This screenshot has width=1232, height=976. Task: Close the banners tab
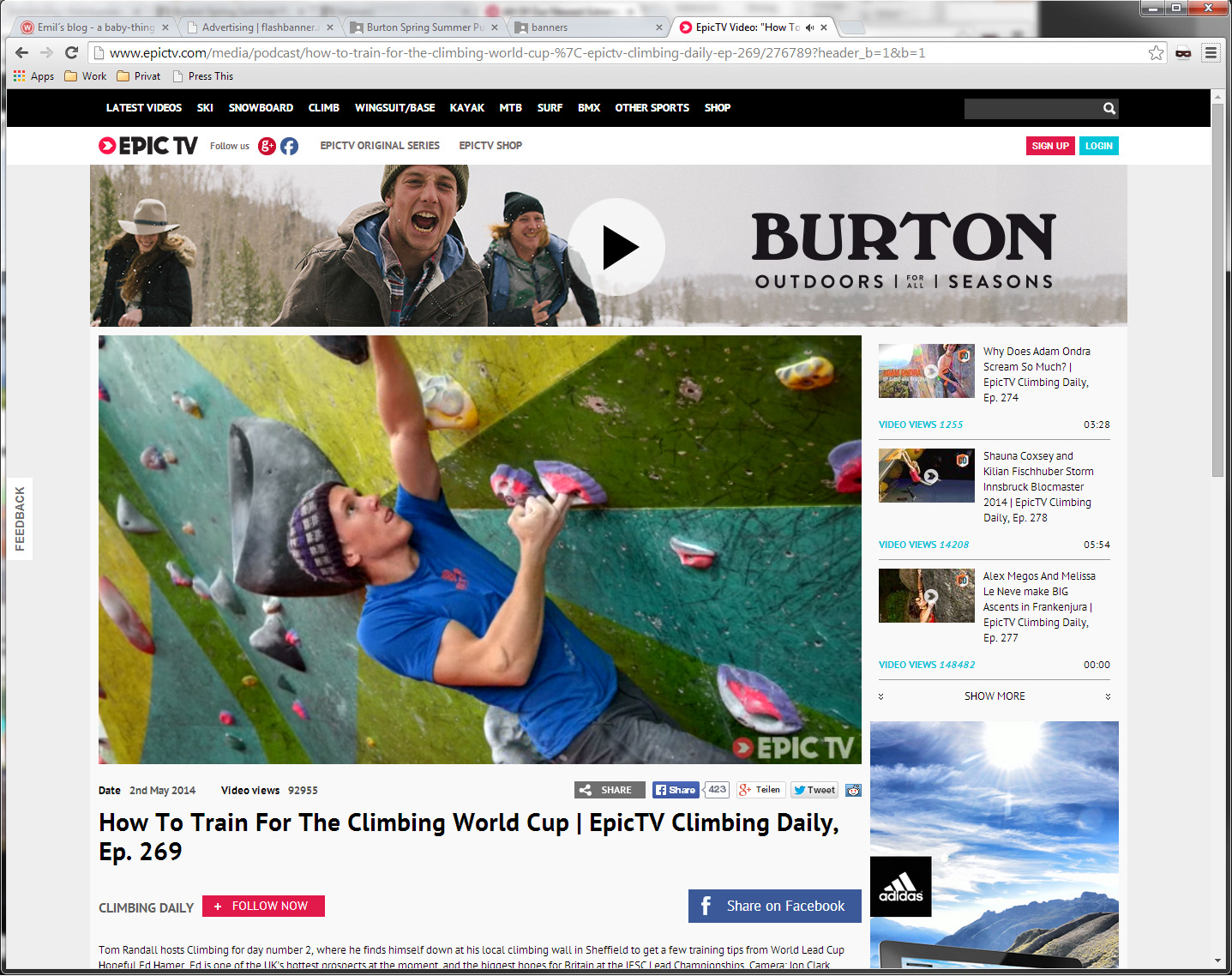659,27
